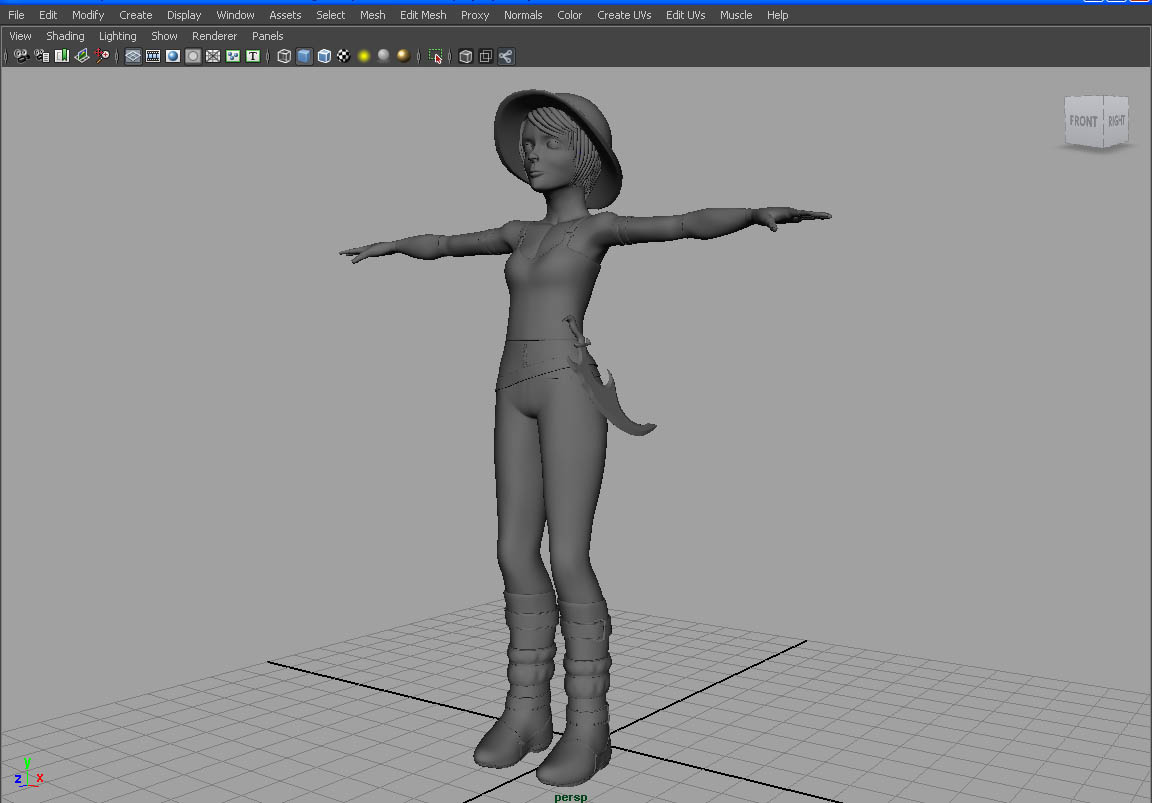The height and width of the screenshot is (803, 1152).
Task: Click the 2D Pan/Zoom icon
Action: [x=101, y=57]
